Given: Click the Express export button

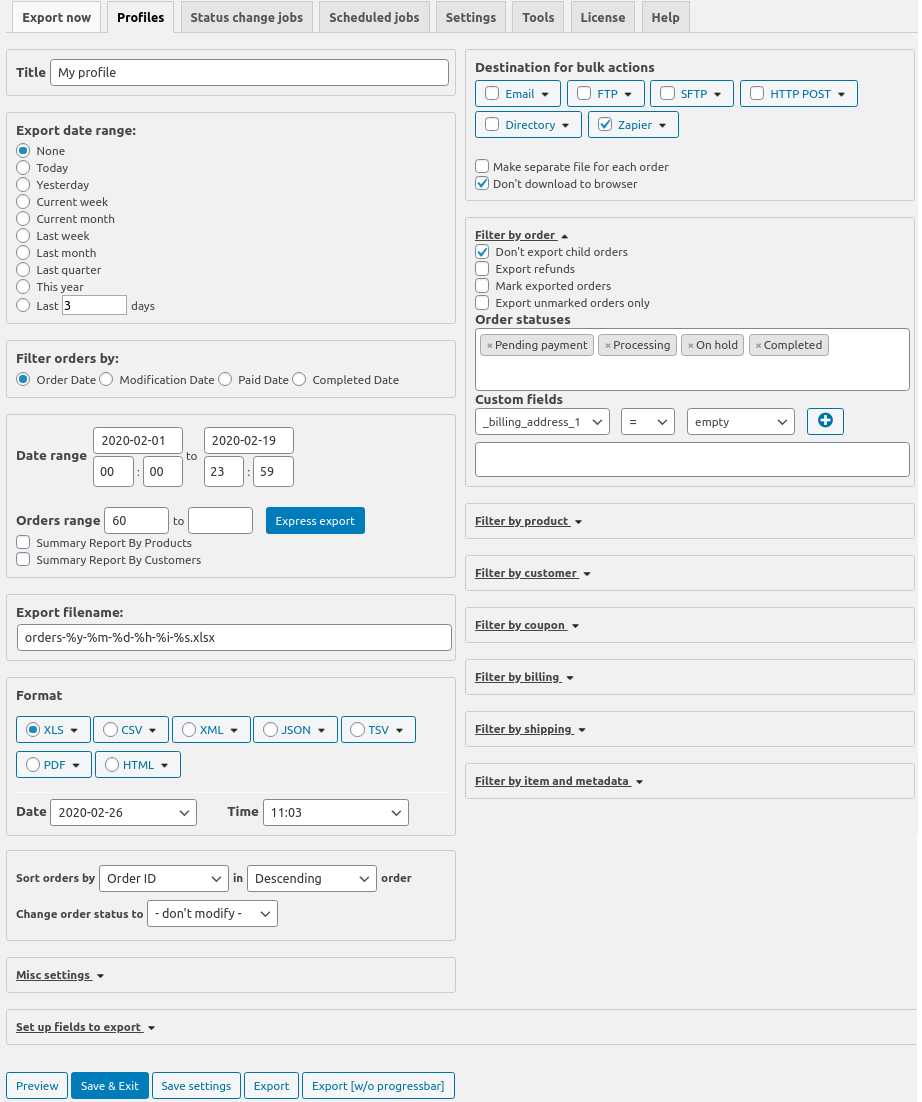Looking at the screenshot, I should point(315,521).
